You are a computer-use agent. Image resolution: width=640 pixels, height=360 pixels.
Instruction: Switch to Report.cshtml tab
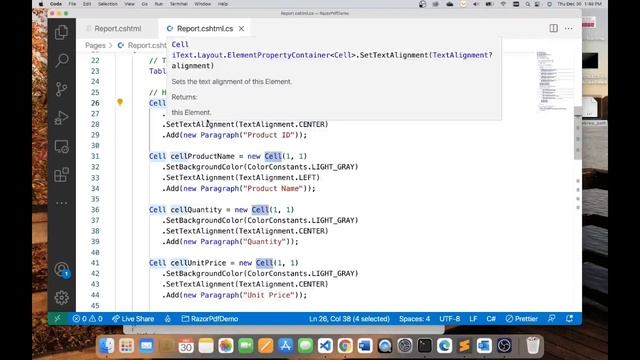click(x=118, y=29)
